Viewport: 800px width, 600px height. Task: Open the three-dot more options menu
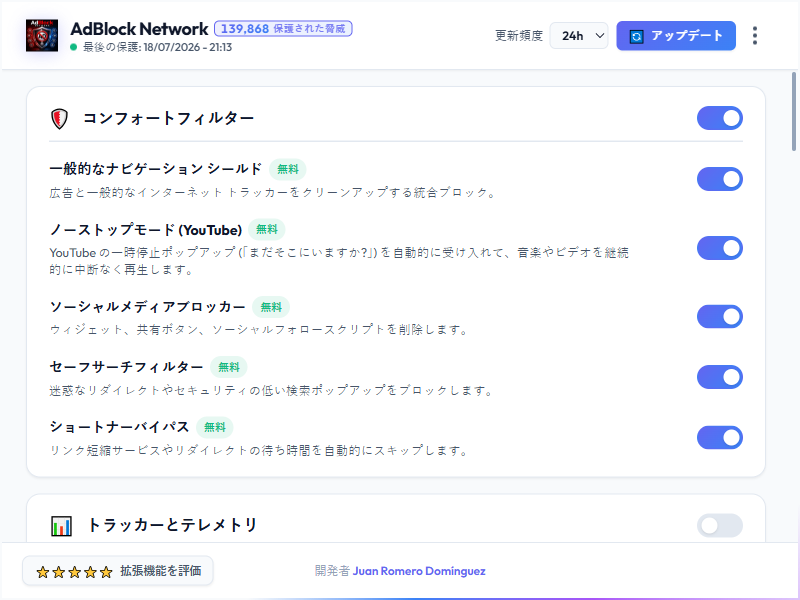tap(755, 36)
